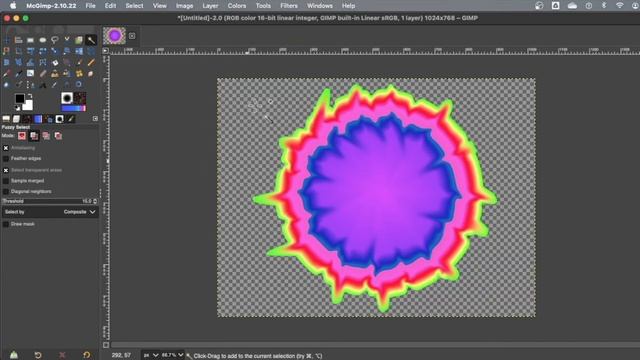Choose the Clone stamp tool
Screen dimensions: 640x360
(55, 74)
